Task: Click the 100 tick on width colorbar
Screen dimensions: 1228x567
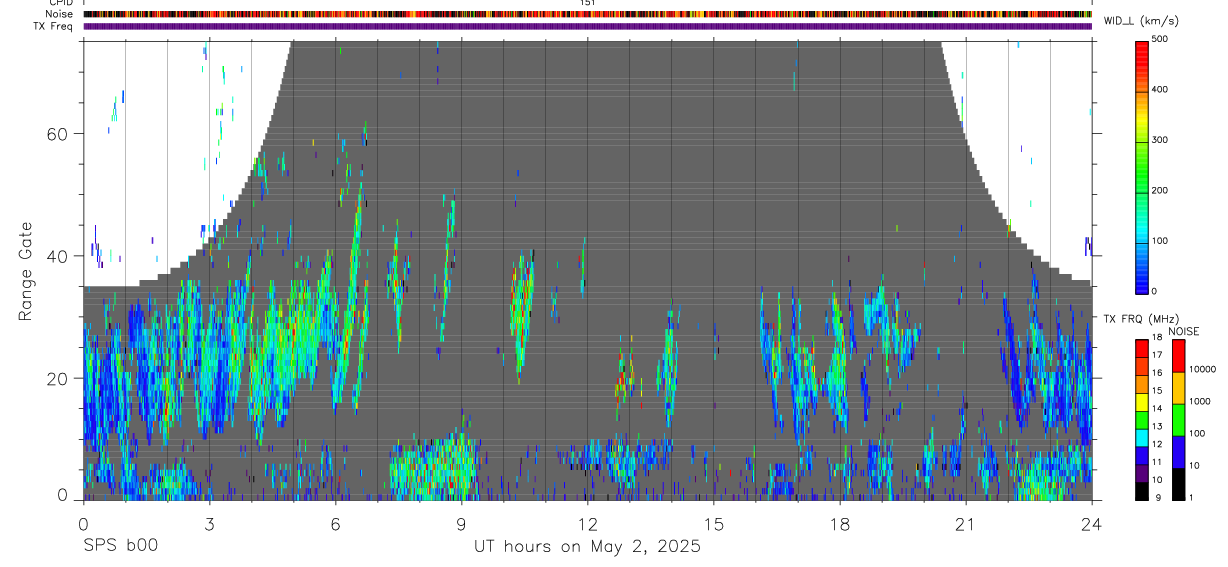Action: [1162, 241]
